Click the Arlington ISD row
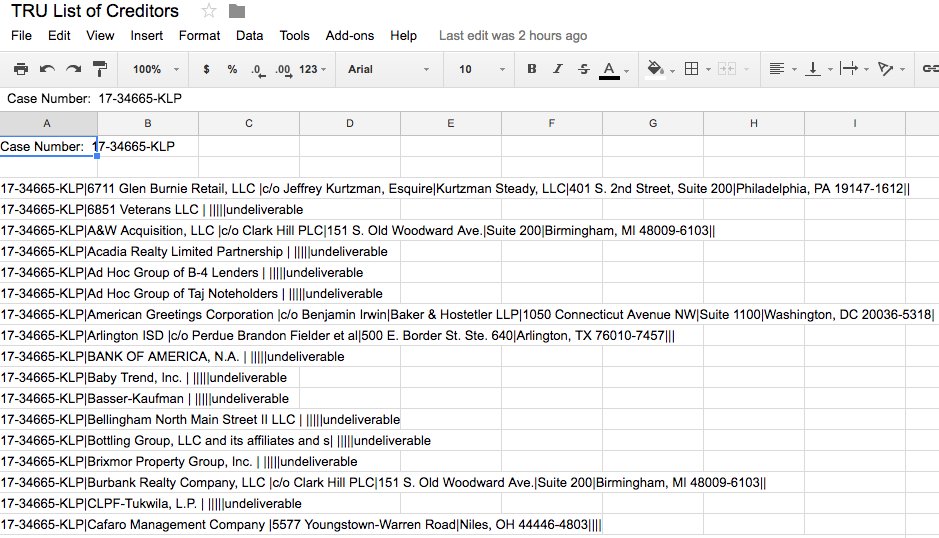The image size is (939, 538). [338, 336]
